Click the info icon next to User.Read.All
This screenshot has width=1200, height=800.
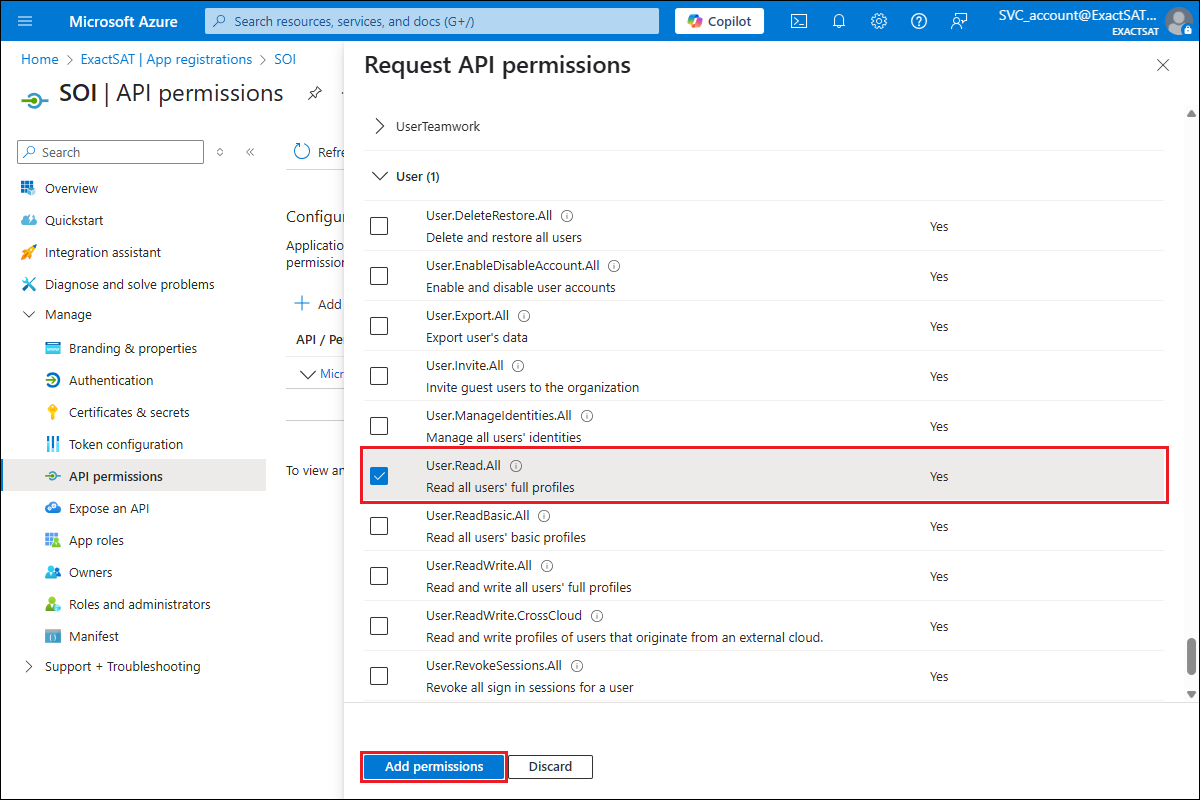click(x=516, y=466)
